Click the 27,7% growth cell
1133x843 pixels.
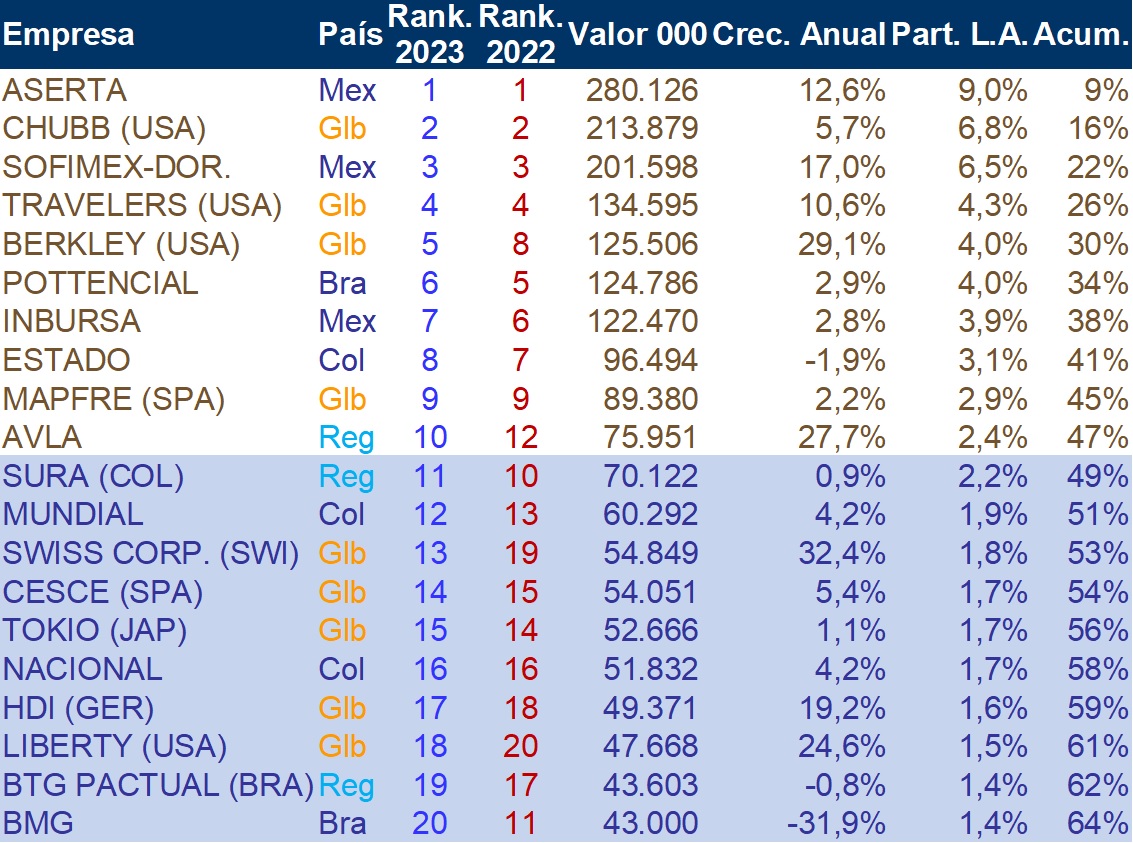(842, 437)
